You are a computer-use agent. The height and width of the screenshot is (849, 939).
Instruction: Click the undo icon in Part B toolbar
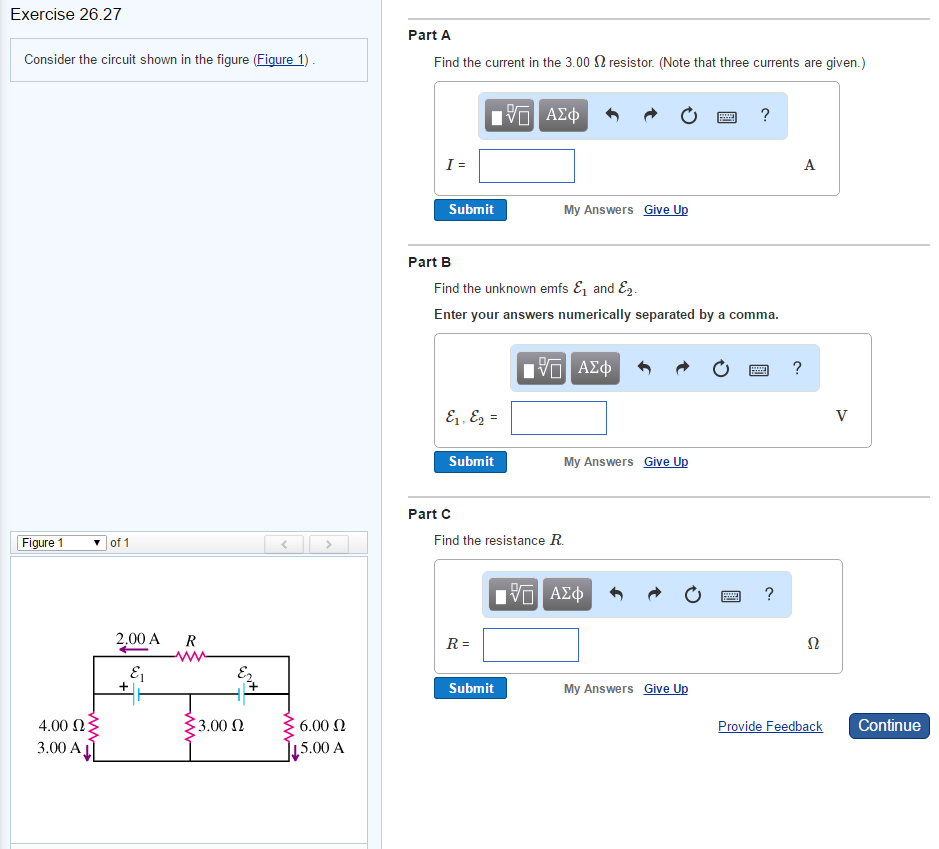tap(644, 368)
